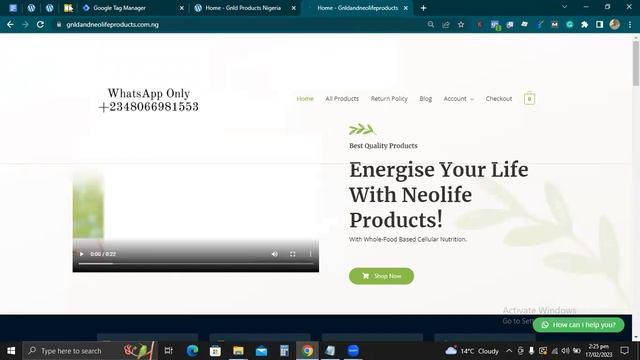Open the weather widget 14°C Cloudy

(x=472, y=351)
